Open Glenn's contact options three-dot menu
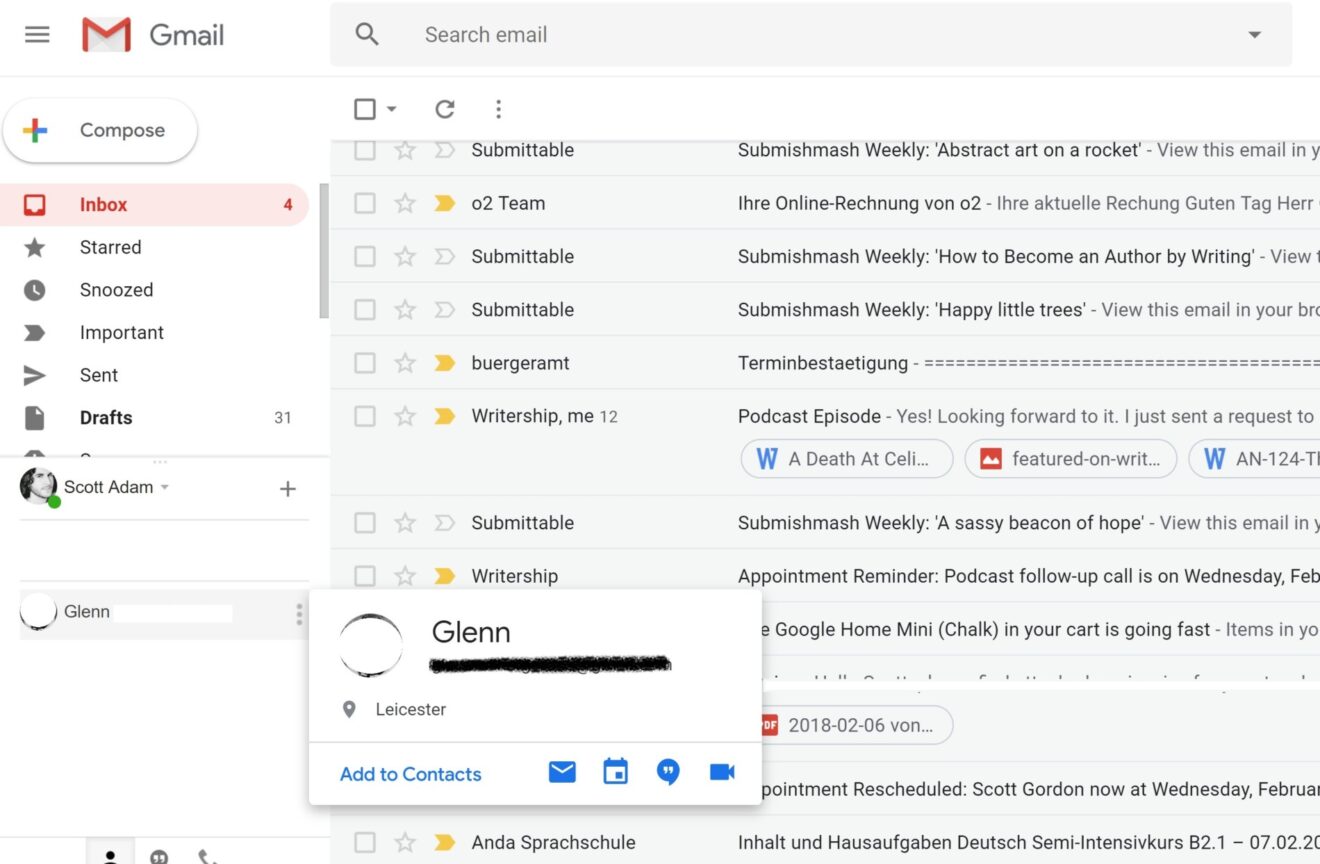1320x864 pixels. (298, 614)
